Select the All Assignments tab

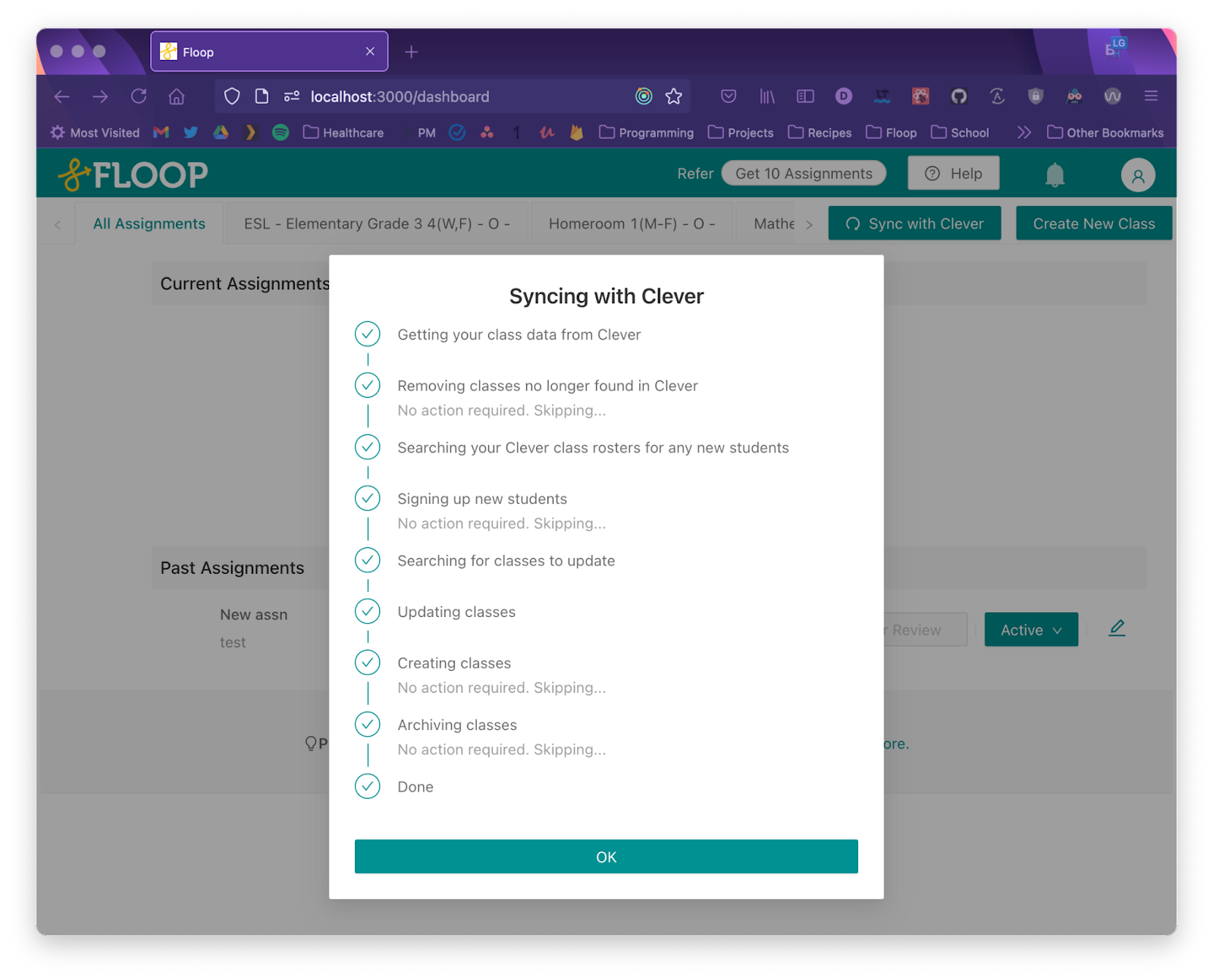click(x=149, y=224)
